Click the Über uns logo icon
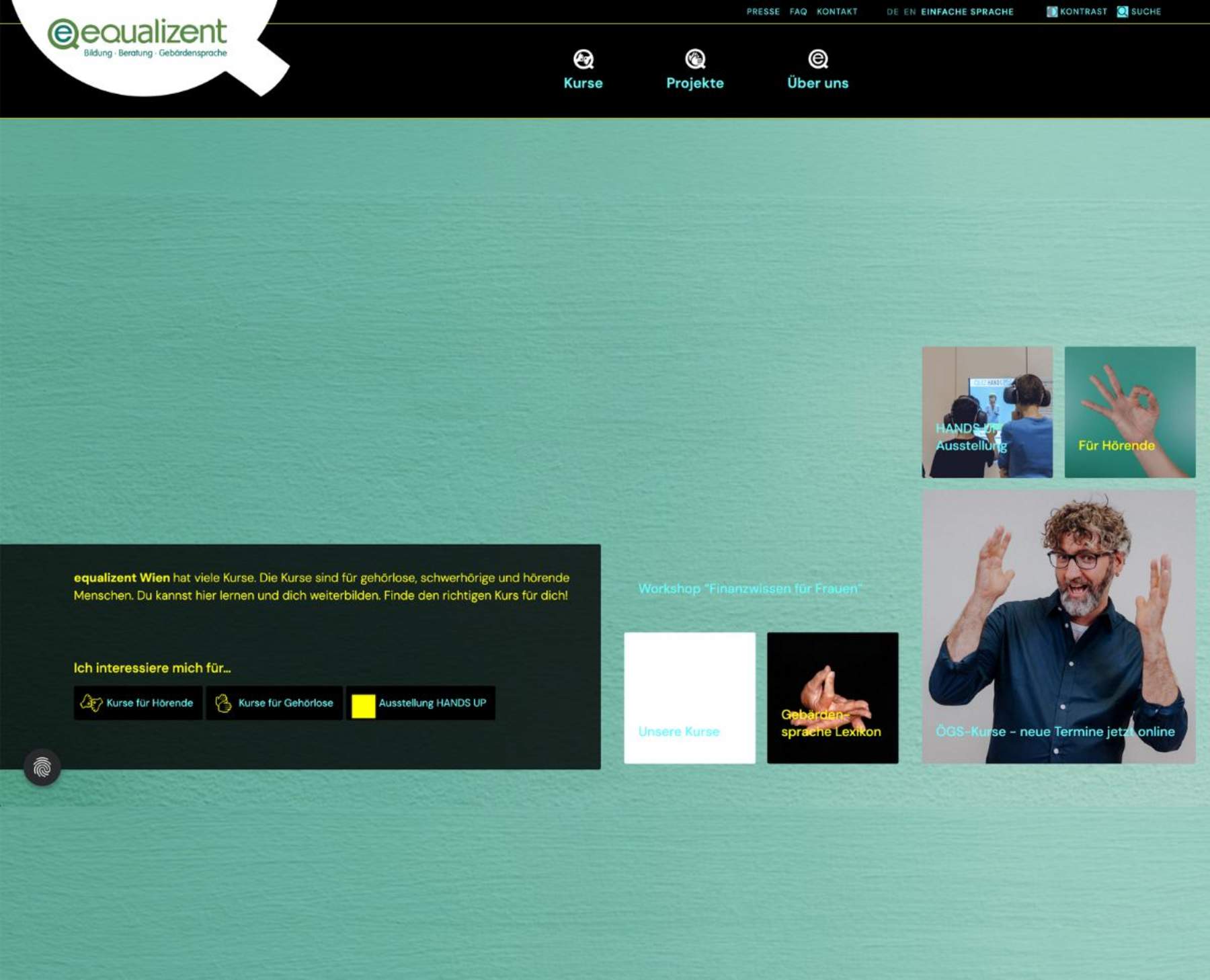1210x980 pixels. (x=817, y=59)
